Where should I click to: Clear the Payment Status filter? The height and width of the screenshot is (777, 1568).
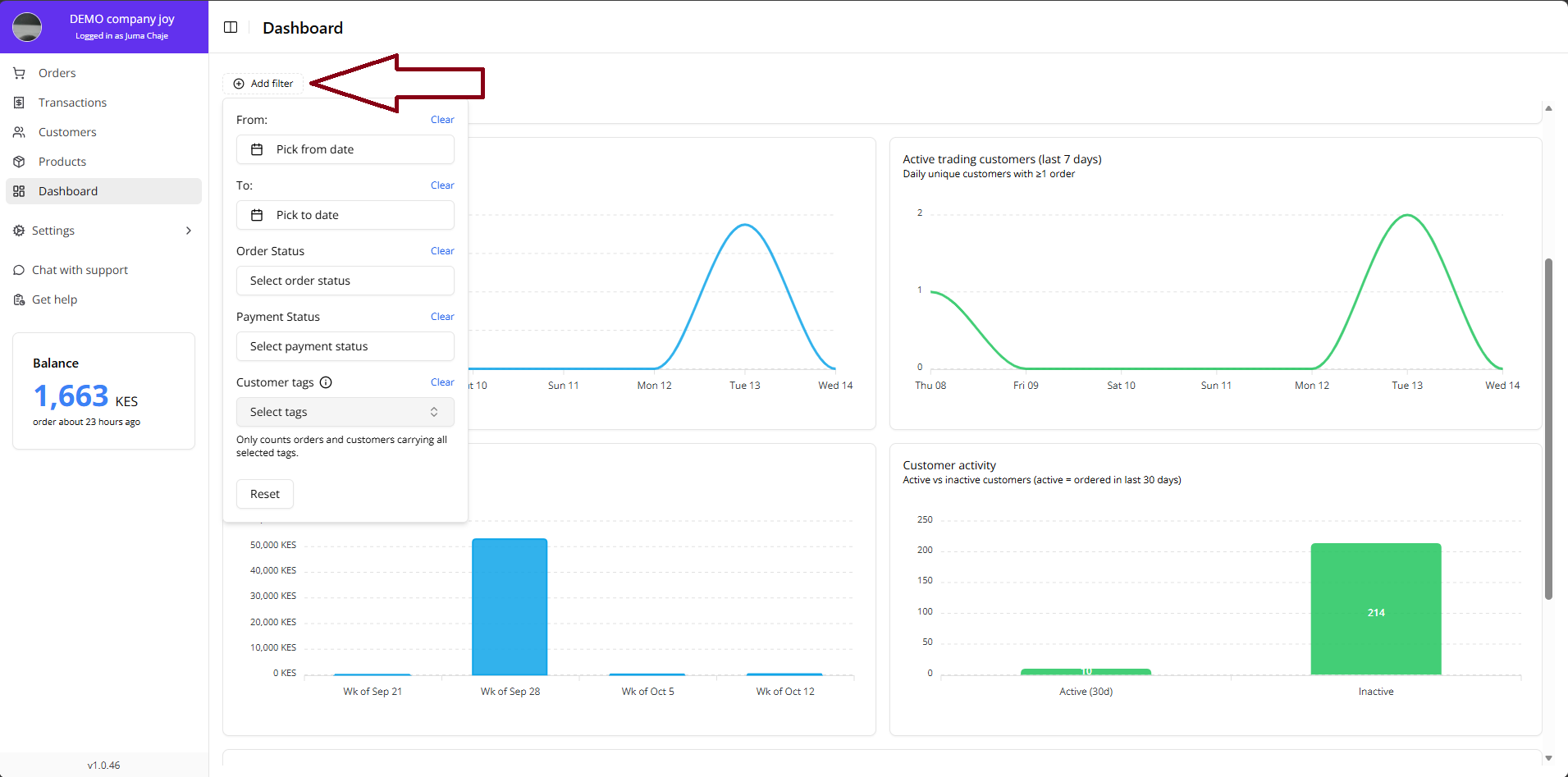coord(442,317)
